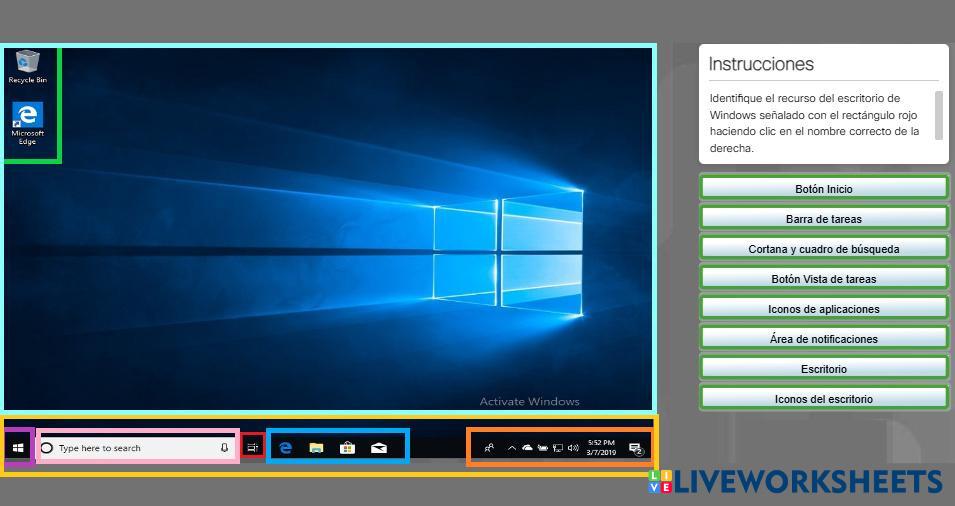This screenshot has width=955, height=506.
Task: Click the clock showing 5:52 PM
Action: (x=601, y=447)
